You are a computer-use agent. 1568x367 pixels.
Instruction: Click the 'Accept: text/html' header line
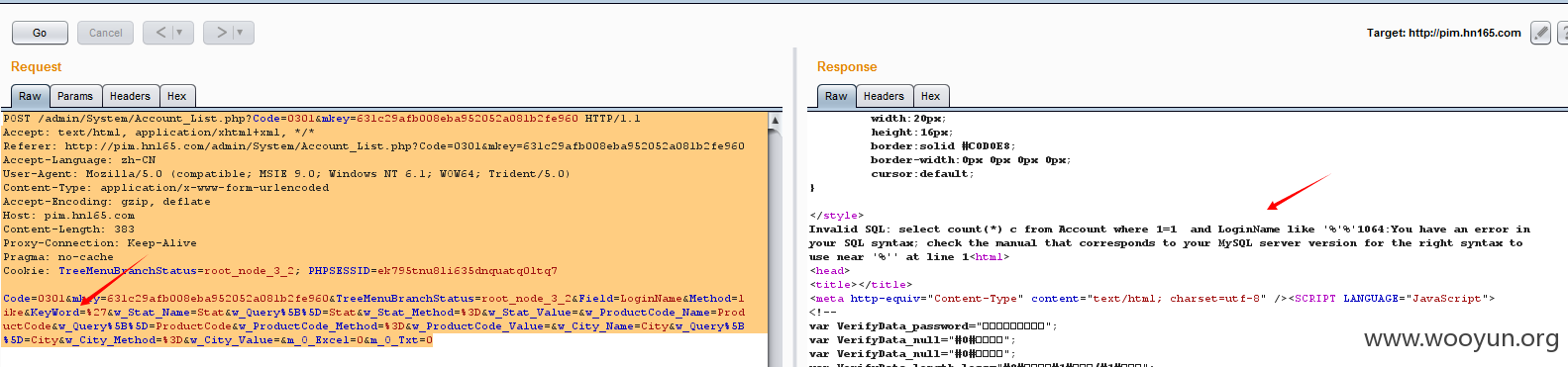(x=158, y=133)
